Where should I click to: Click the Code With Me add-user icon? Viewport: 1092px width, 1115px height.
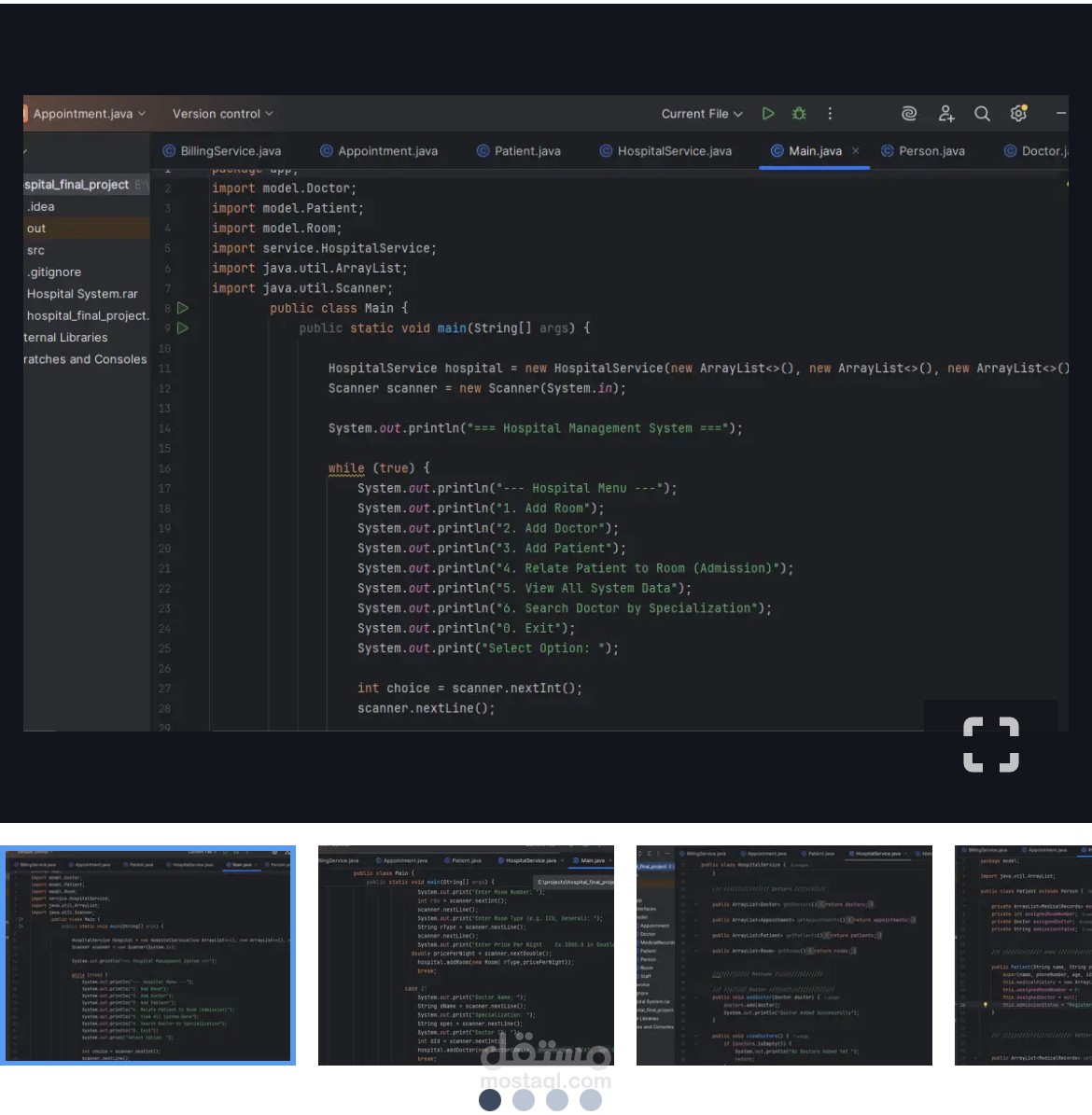tap(946, 114)
